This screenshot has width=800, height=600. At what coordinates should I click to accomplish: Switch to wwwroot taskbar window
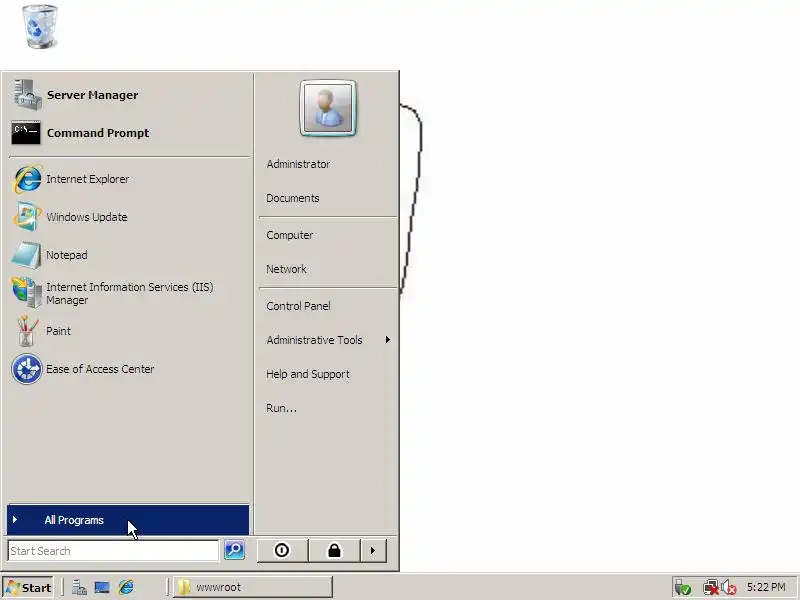(253, 587)
